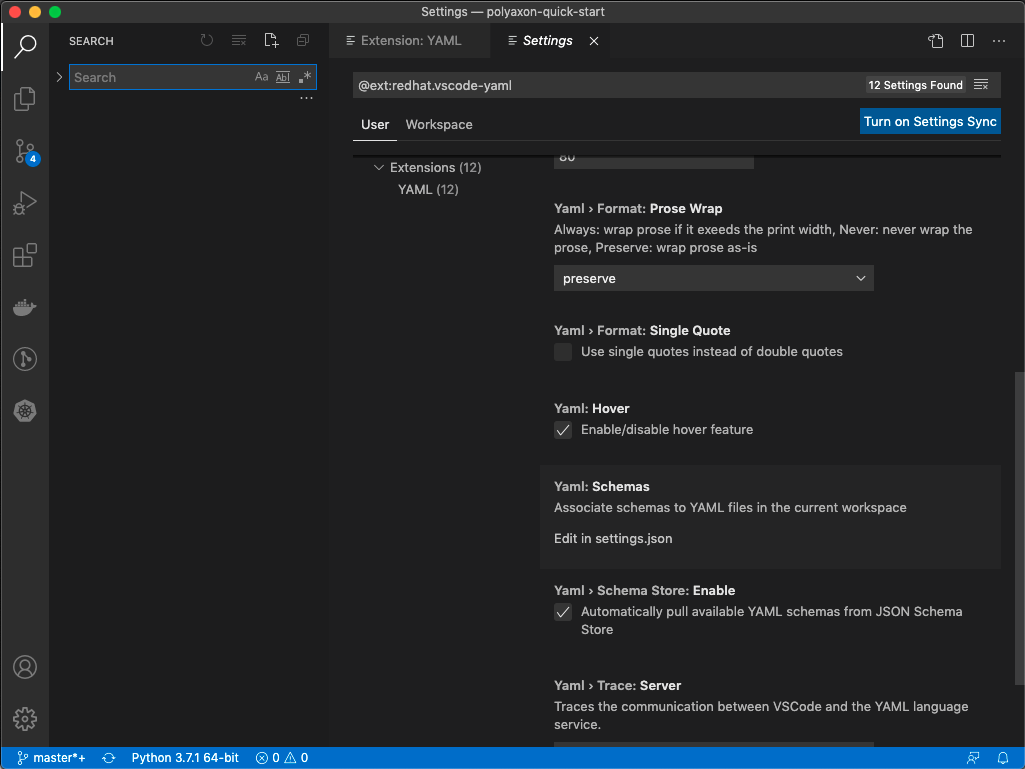Screen dimensions: 1025x769
Task: Select the Extensions (12) tree item
Action: [435, 167]
